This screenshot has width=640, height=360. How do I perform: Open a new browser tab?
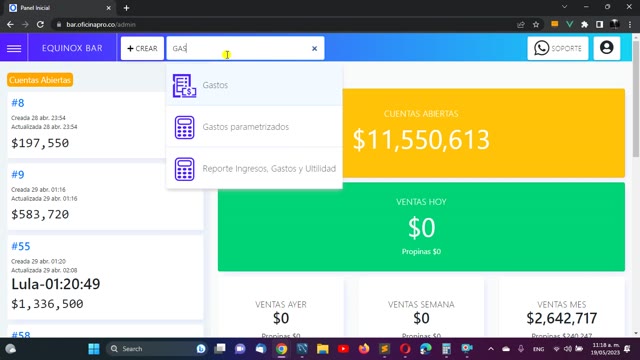click(x=126, y=8)
